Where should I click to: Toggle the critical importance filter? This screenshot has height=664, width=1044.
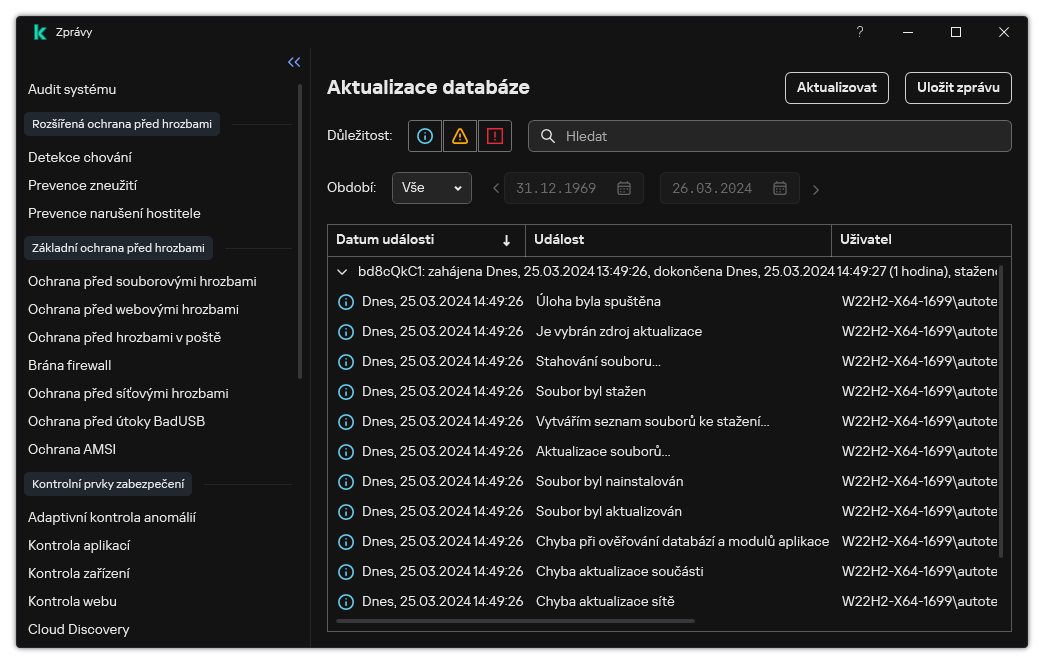(x=494, y=136)
